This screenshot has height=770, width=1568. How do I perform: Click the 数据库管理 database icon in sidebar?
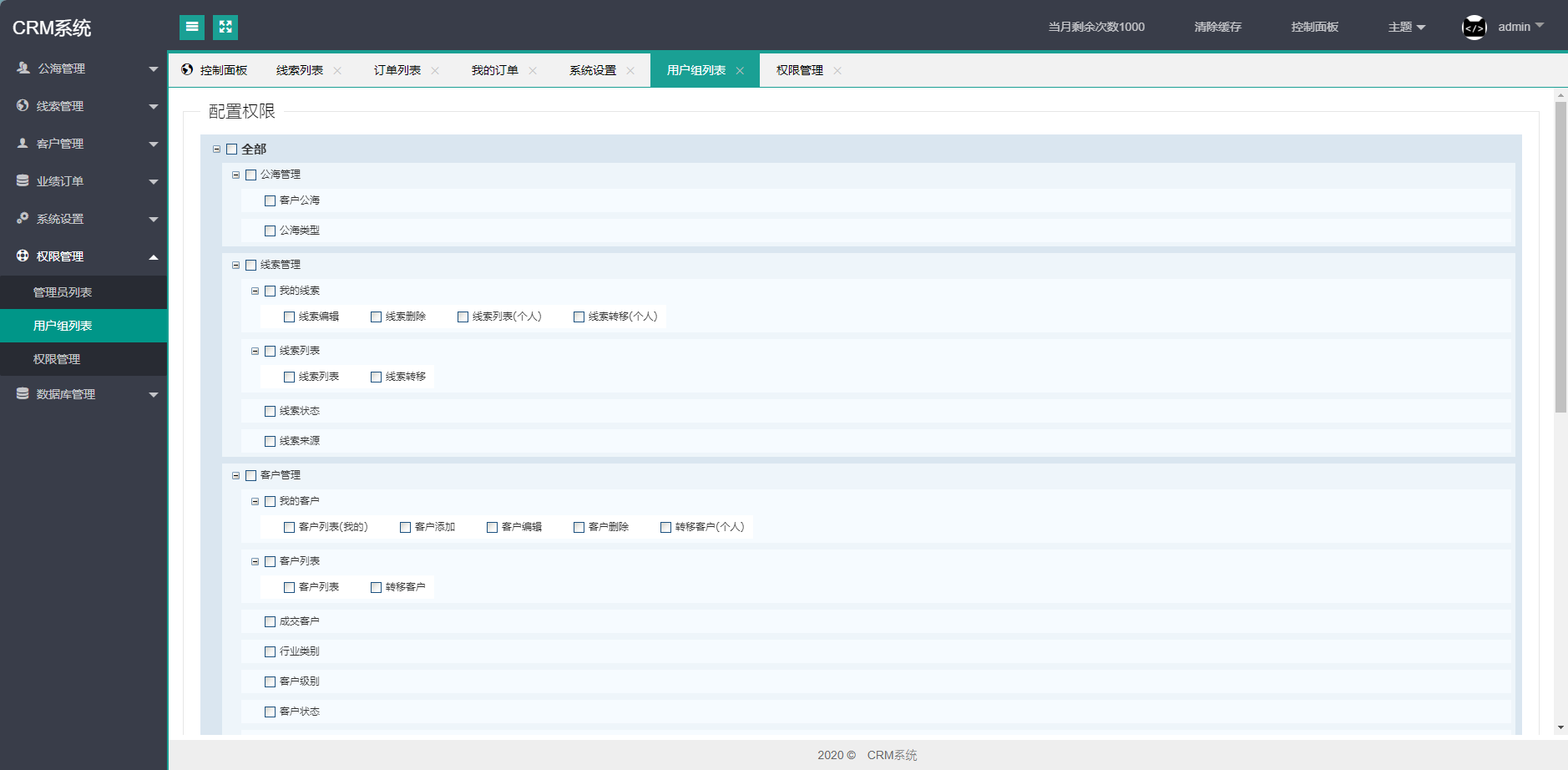point(23,393)
